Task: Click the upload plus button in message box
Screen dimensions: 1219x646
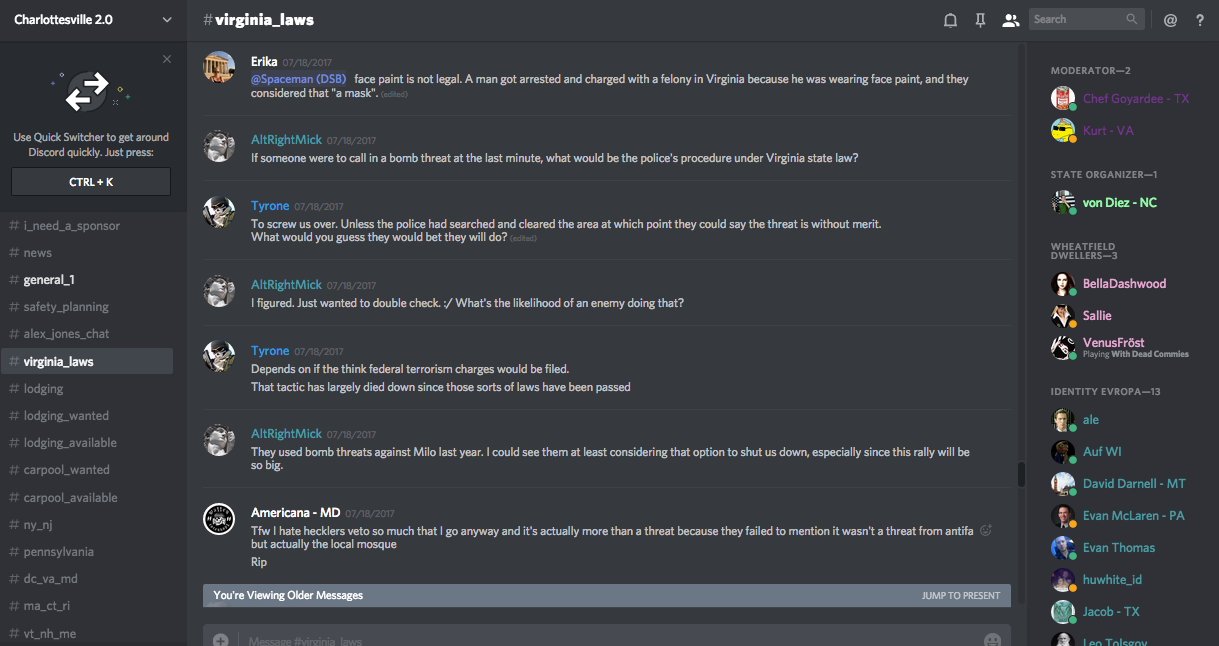Action: coord(220,639)
